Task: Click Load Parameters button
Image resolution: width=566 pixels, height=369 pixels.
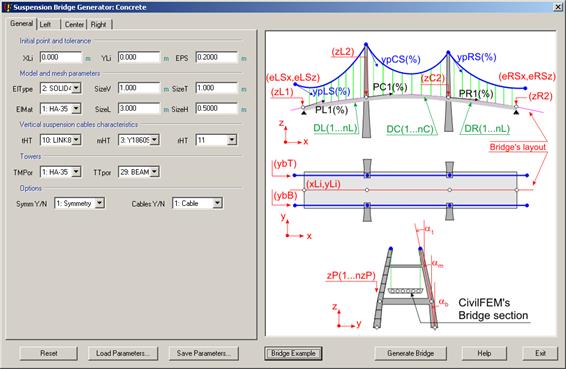Action: (123, 353)
